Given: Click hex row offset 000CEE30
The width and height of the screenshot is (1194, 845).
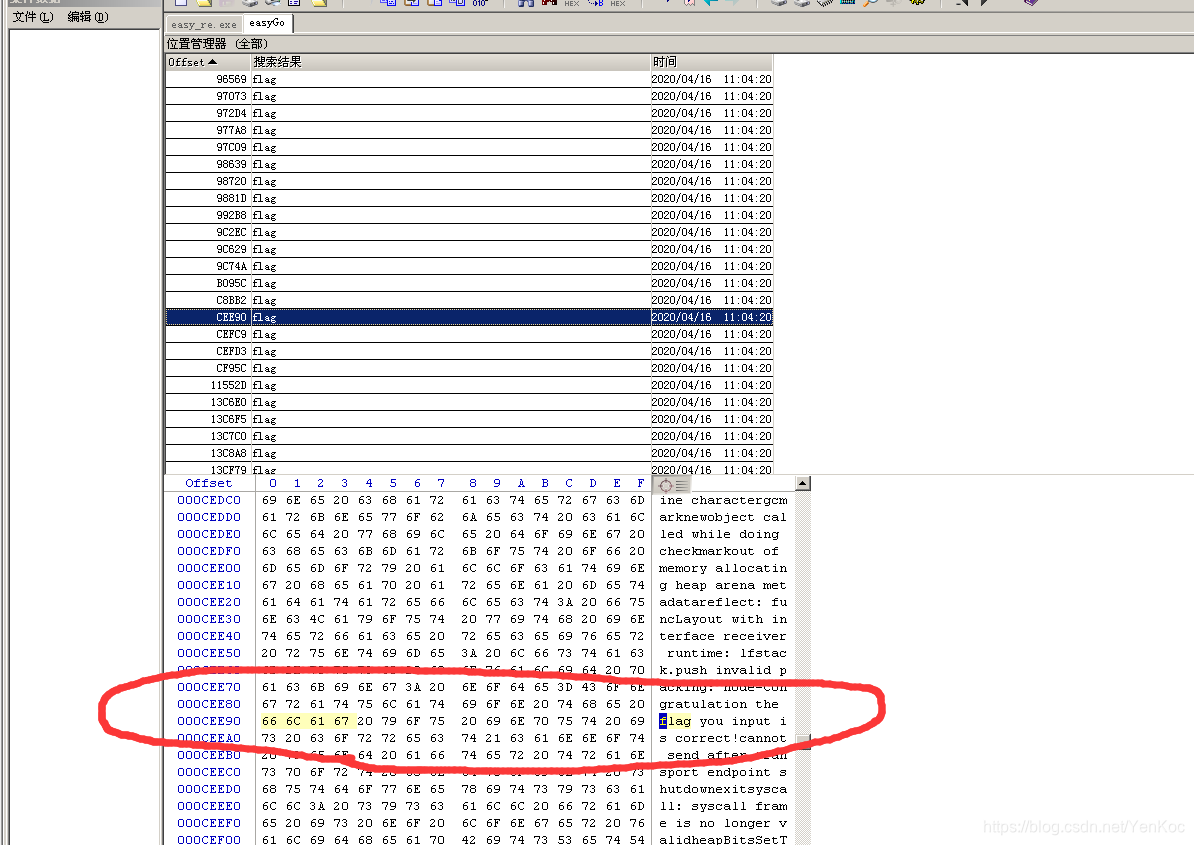Looking at the screenshot, I should [x=209, y=620].
